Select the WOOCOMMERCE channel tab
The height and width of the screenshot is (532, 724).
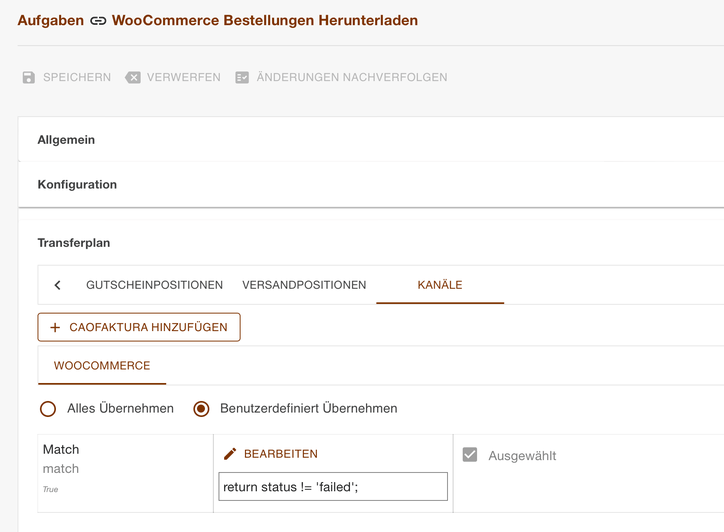pyautogui.click(x=102, y=366)
